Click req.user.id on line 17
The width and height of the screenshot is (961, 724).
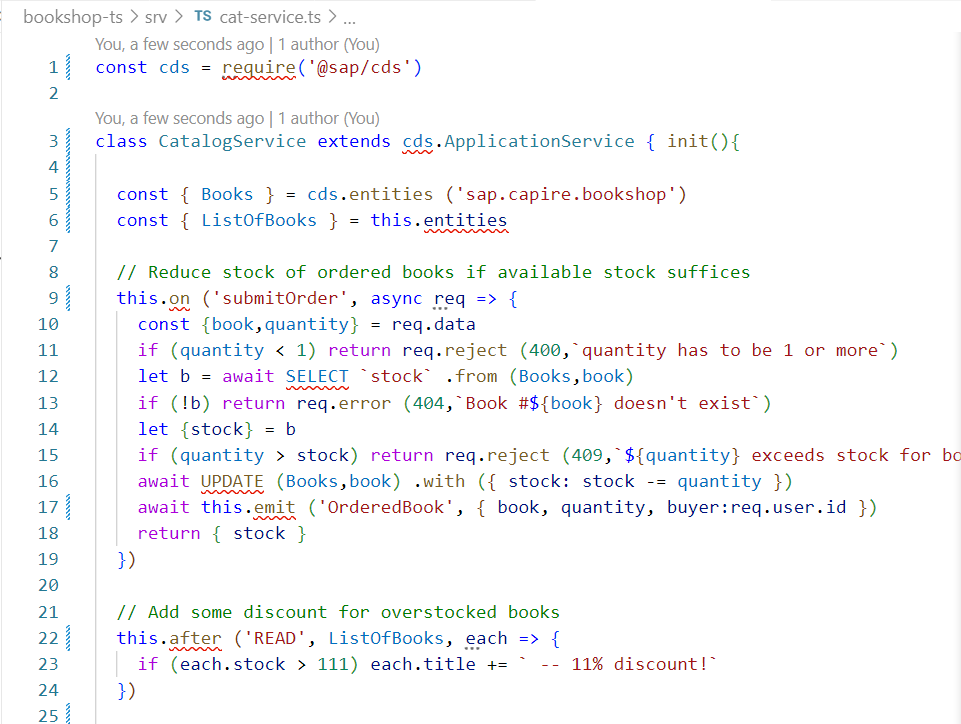coord(788,507)
